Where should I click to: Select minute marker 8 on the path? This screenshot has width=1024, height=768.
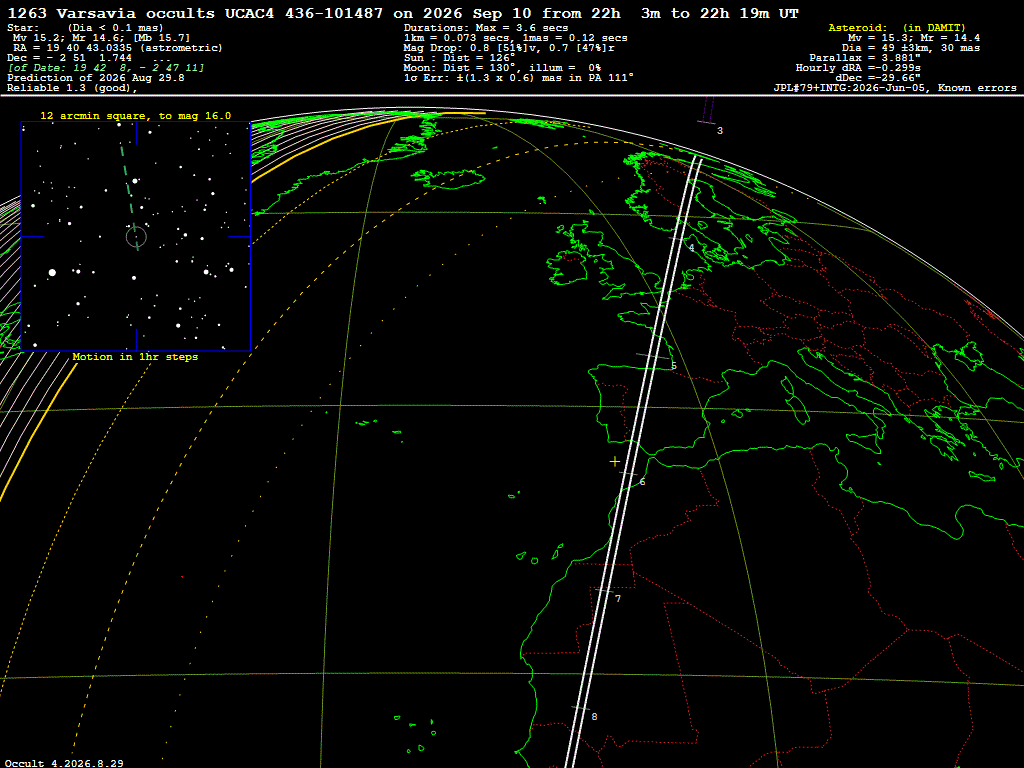(x=594, y=716)
